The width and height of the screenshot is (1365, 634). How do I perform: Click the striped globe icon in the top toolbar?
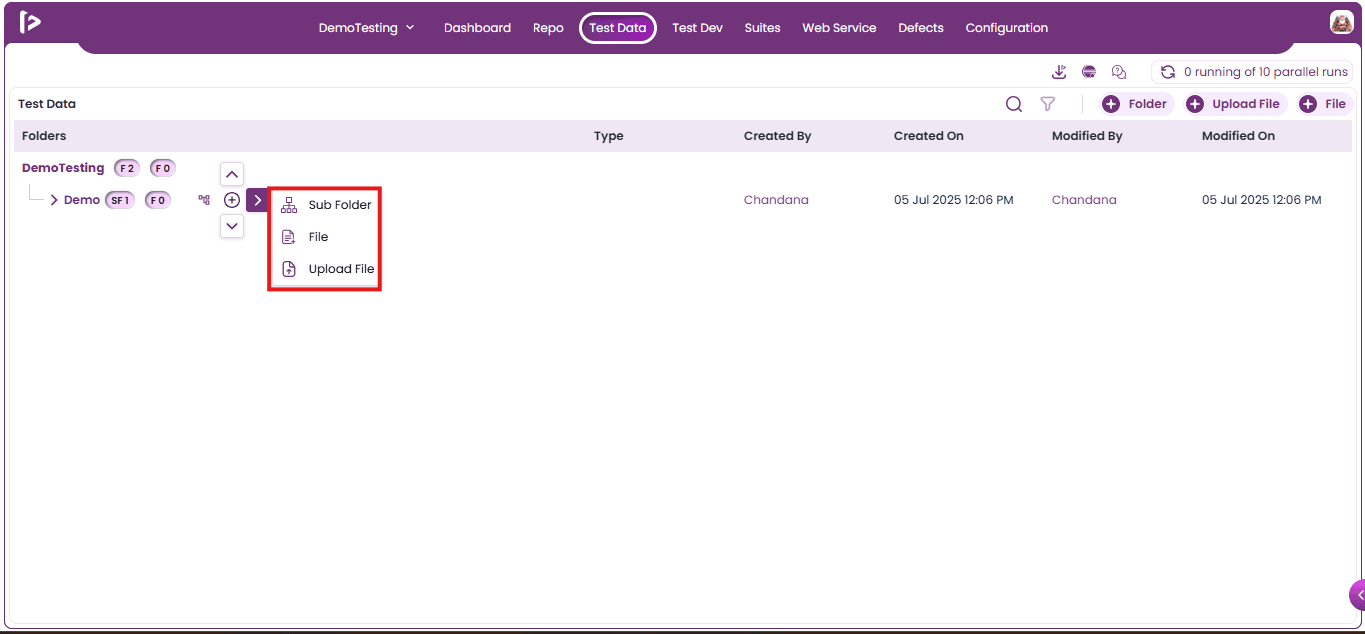1089,72
